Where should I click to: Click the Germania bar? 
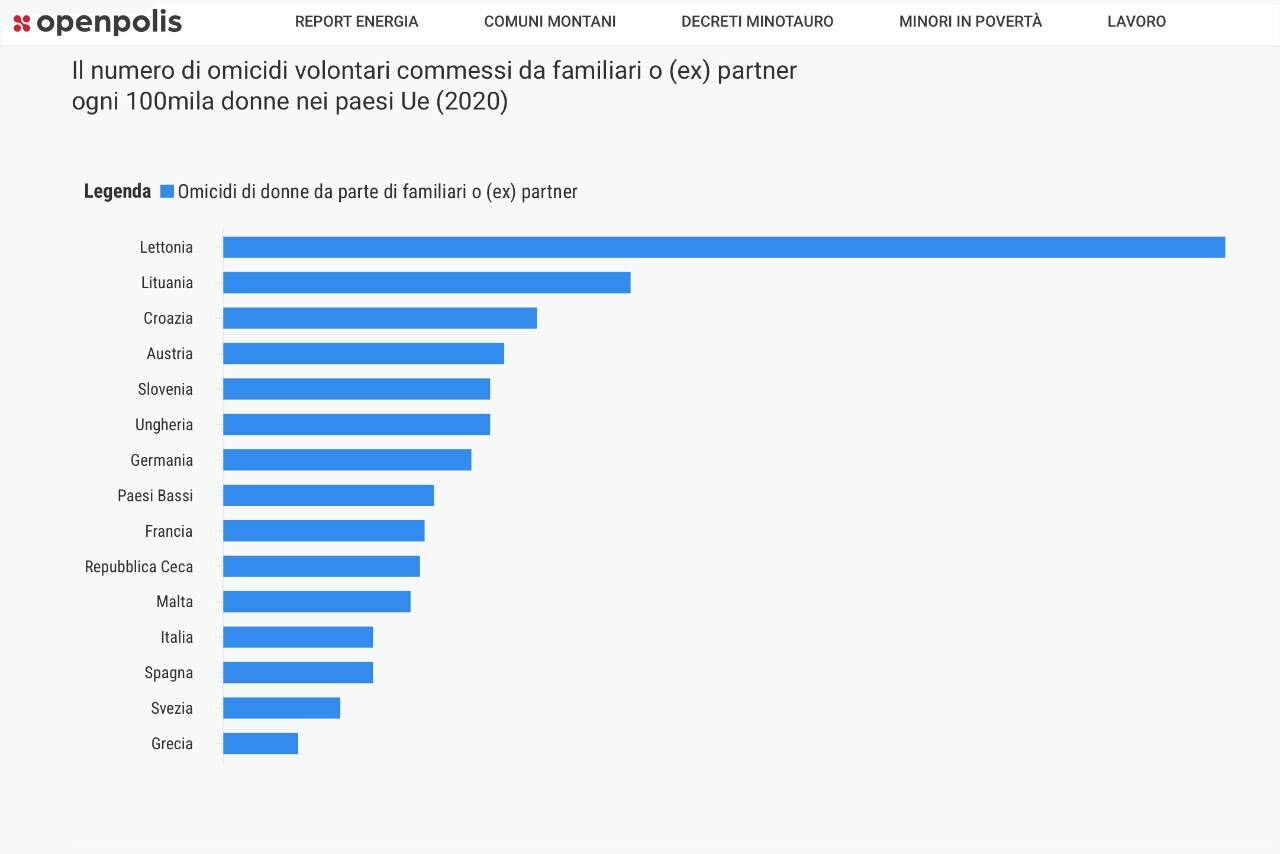pyautogui.click(x=347, y=460)
